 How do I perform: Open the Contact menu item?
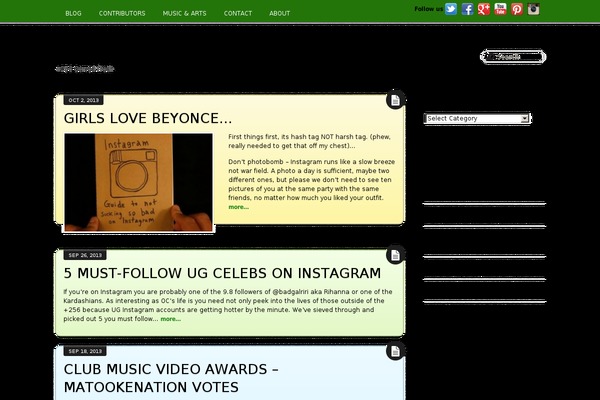(238, 13)
